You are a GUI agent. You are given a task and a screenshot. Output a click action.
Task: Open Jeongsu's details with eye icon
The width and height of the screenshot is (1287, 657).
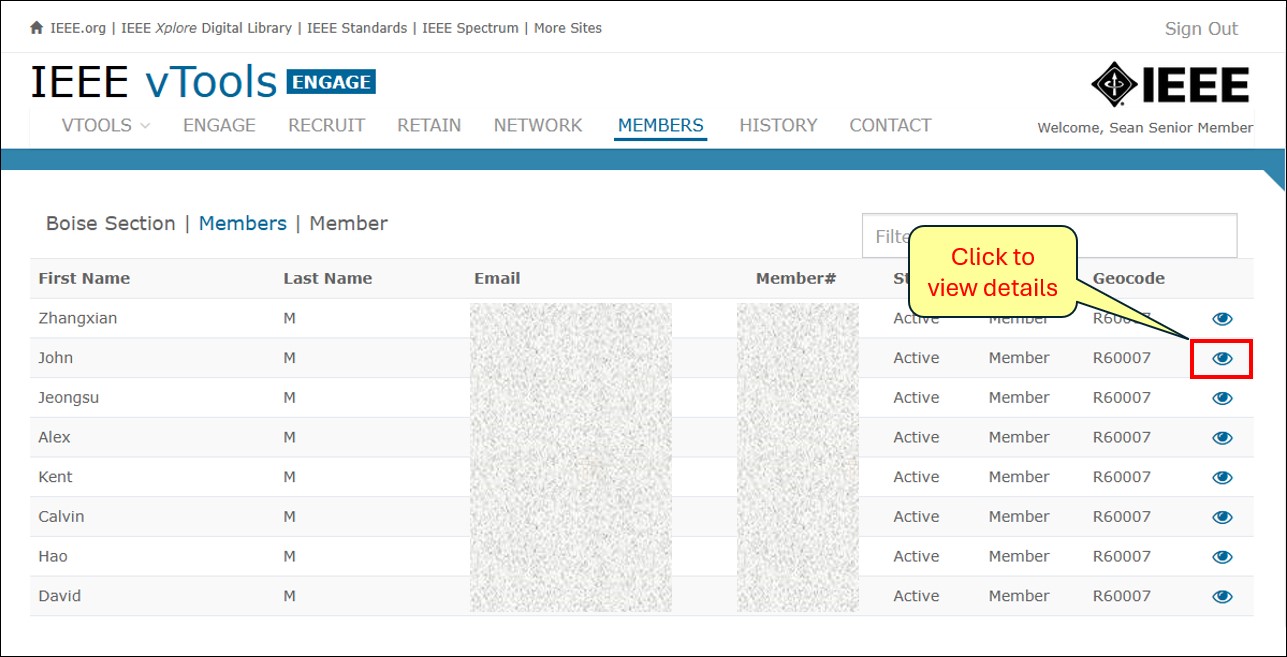1222,398
